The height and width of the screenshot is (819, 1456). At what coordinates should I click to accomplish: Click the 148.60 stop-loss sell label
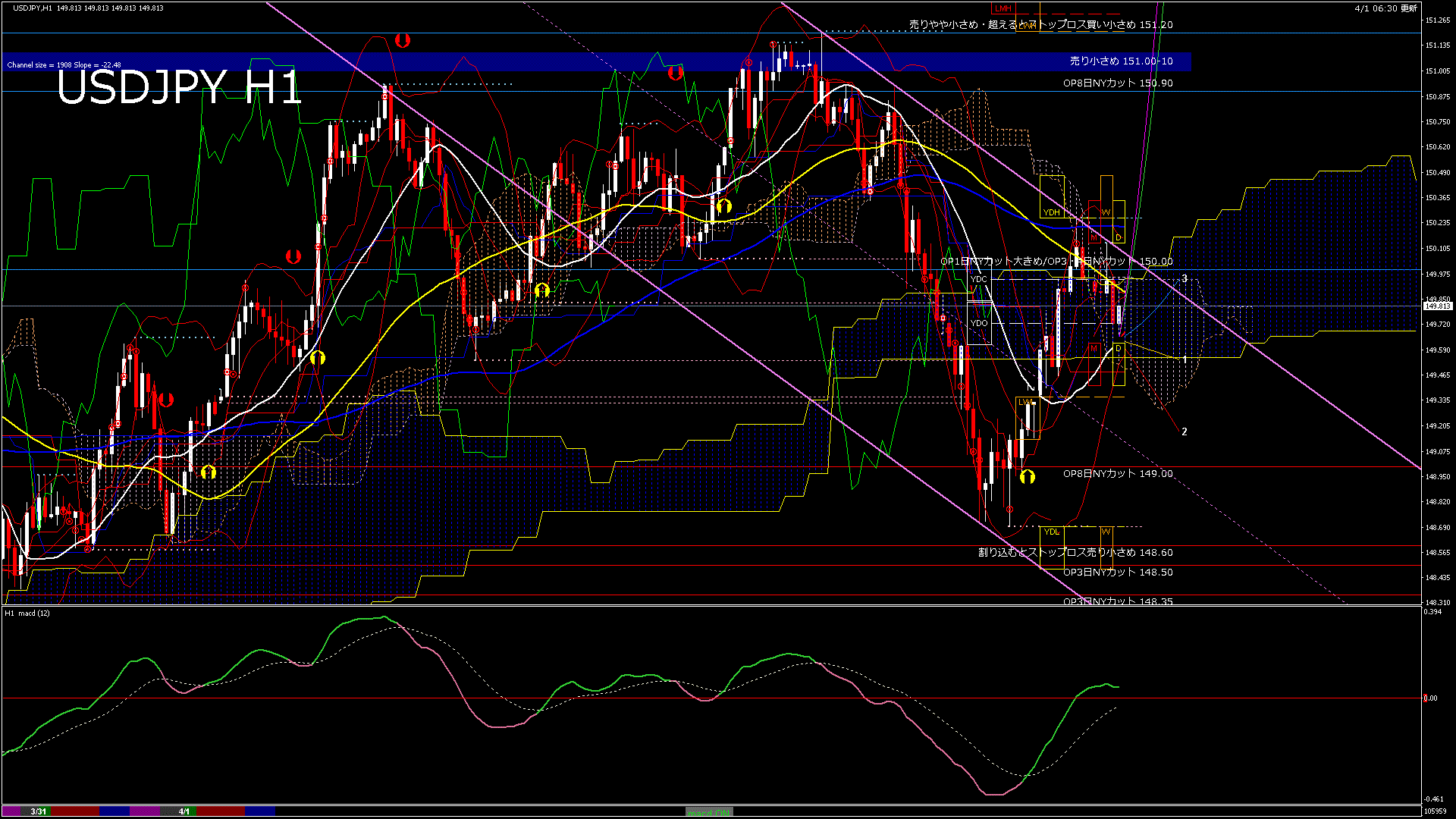point(1075,553)
